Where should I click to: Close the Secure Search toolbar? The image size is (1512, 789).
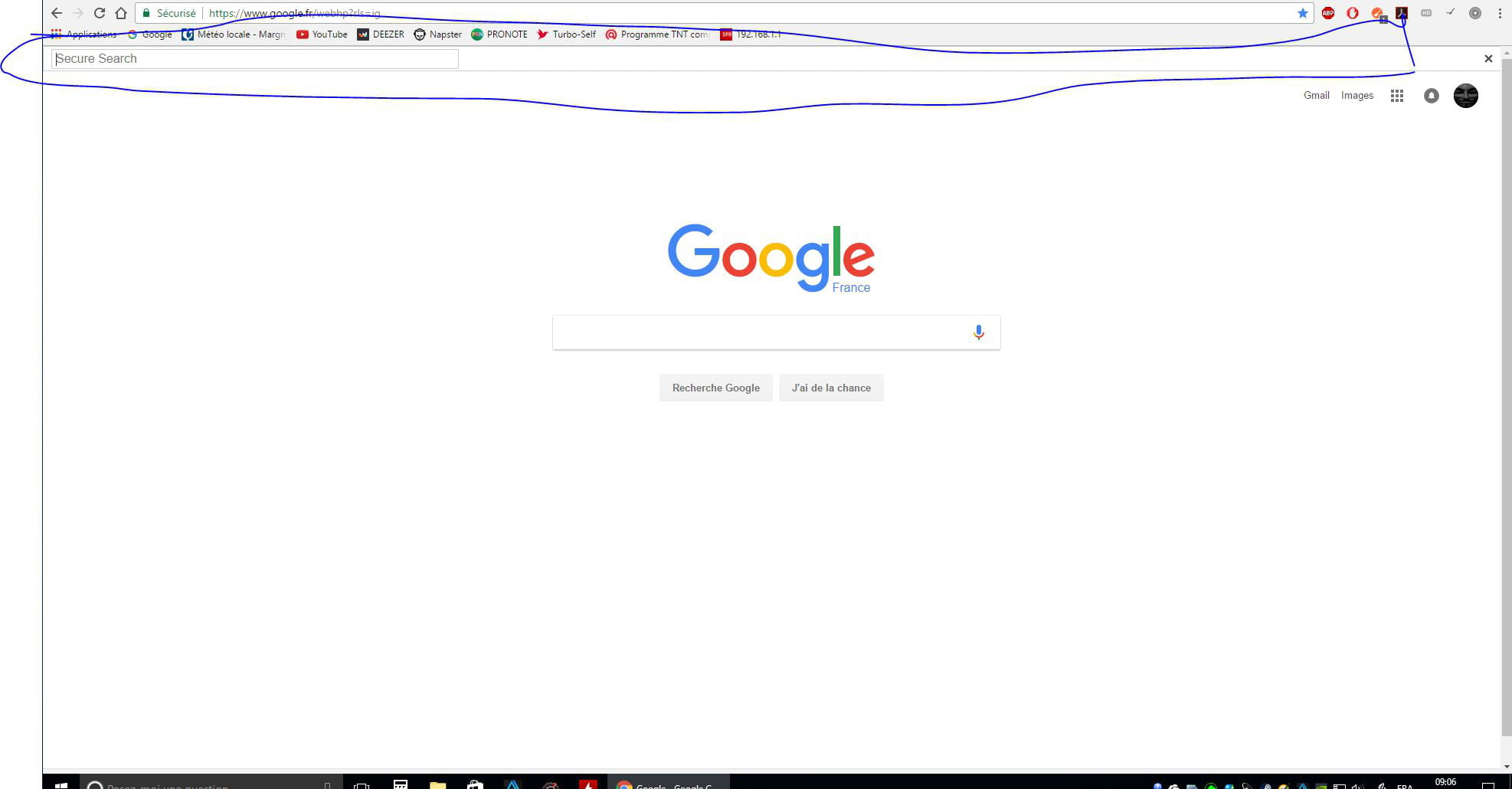[x=1488, y=58]
